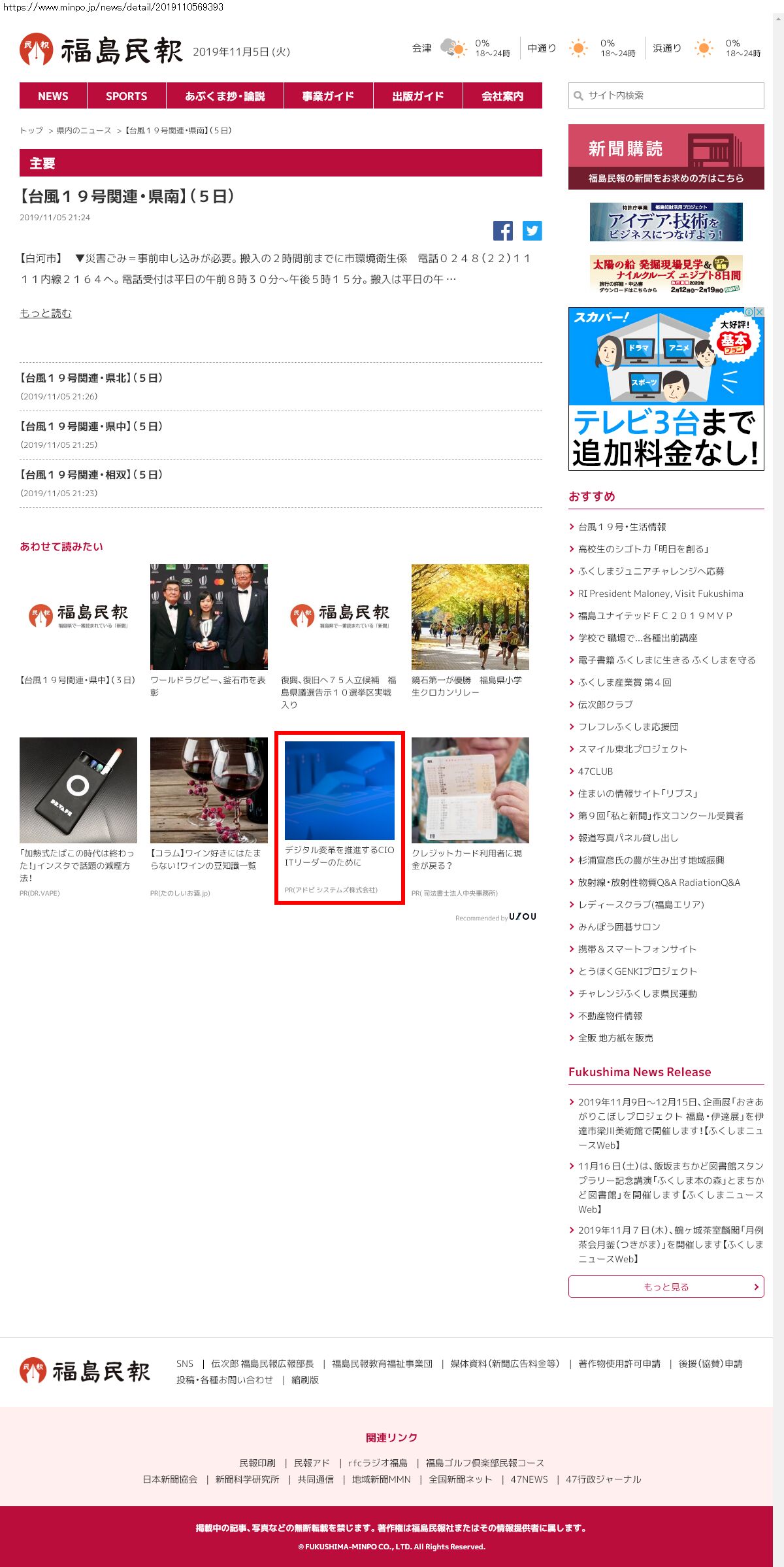The image size is (784, 1567).
Task: Expand article with もっと読む link
Action: (x=46, y=314)
